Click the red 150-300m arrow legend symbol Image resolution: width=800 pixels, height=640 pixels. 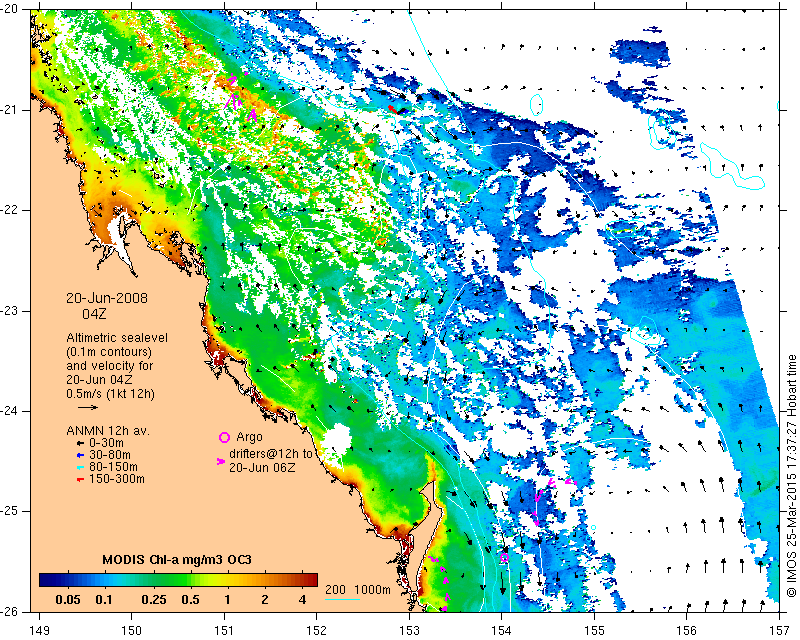click(80, 479)
